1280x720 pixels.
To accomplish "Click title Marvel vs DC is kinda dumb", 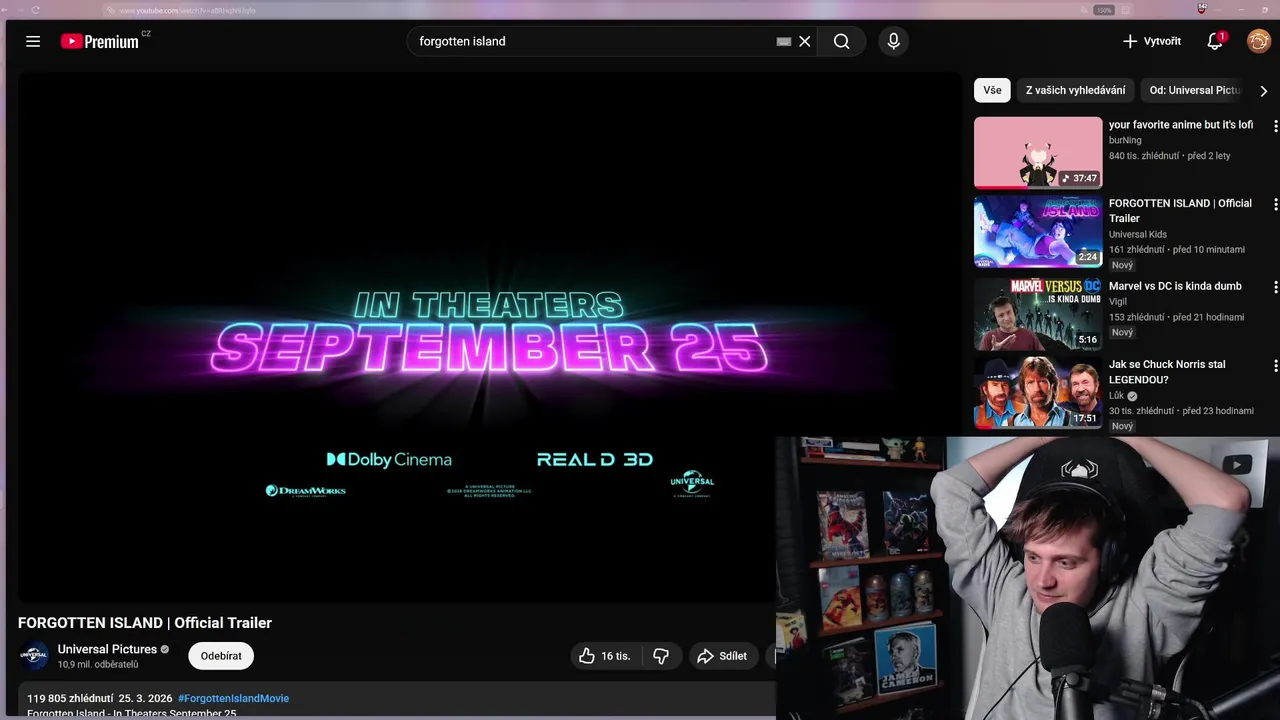I will [x=1175, y=286].
